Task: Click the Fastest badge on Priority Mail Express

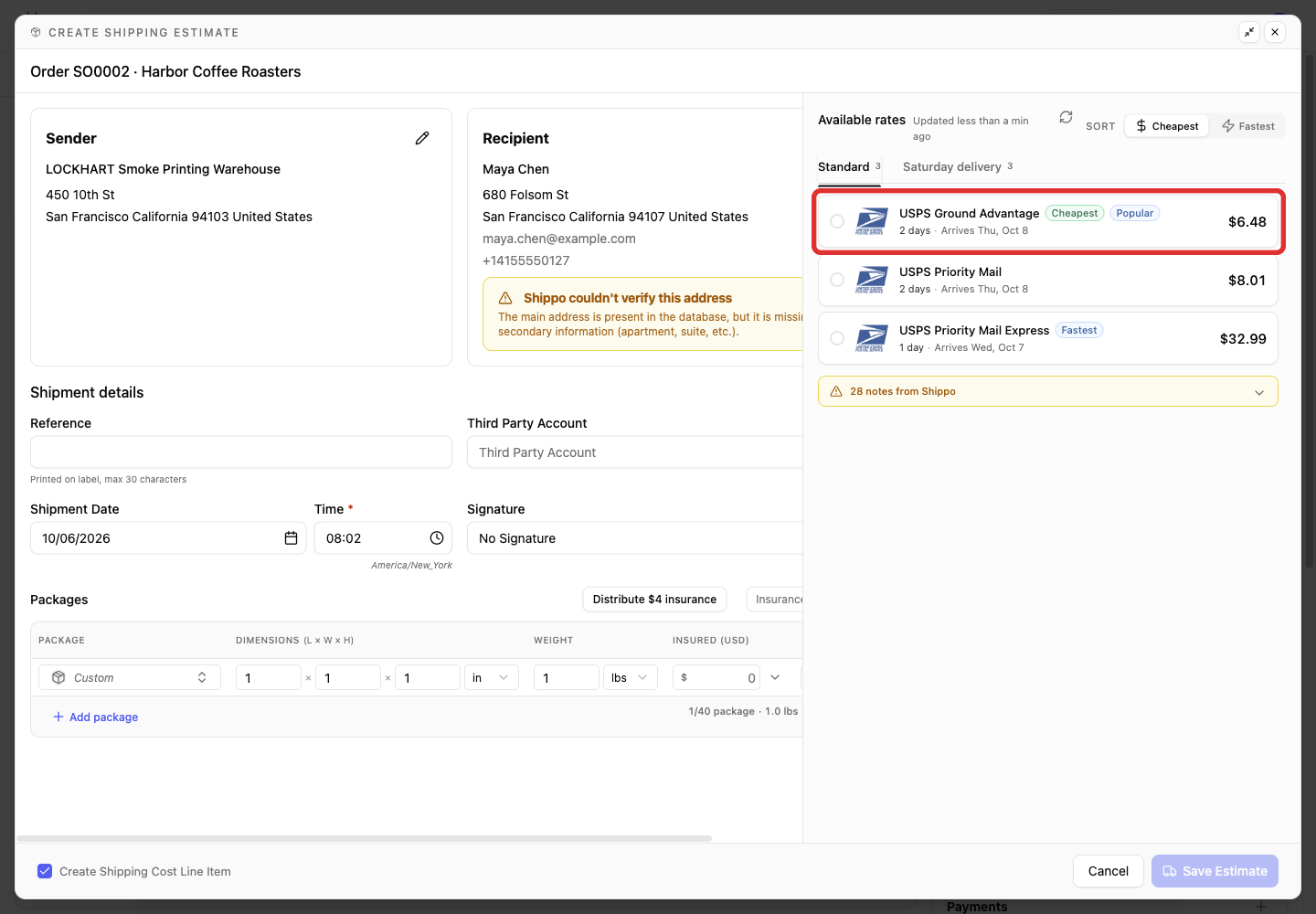Action: [x=1079, y=330]
